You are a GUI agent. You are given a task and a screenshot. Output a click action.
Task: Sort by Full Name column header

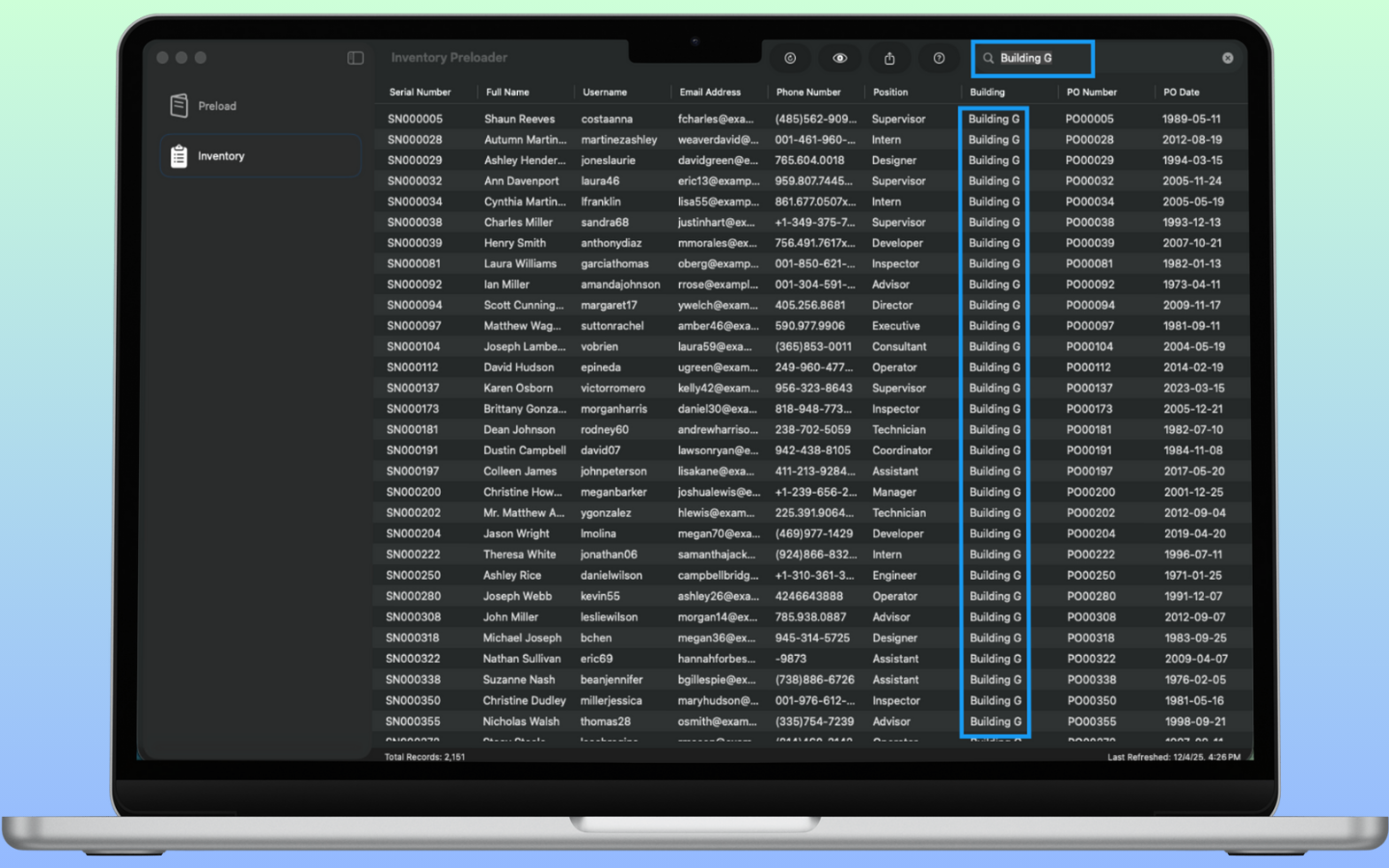tap(507, 93)
